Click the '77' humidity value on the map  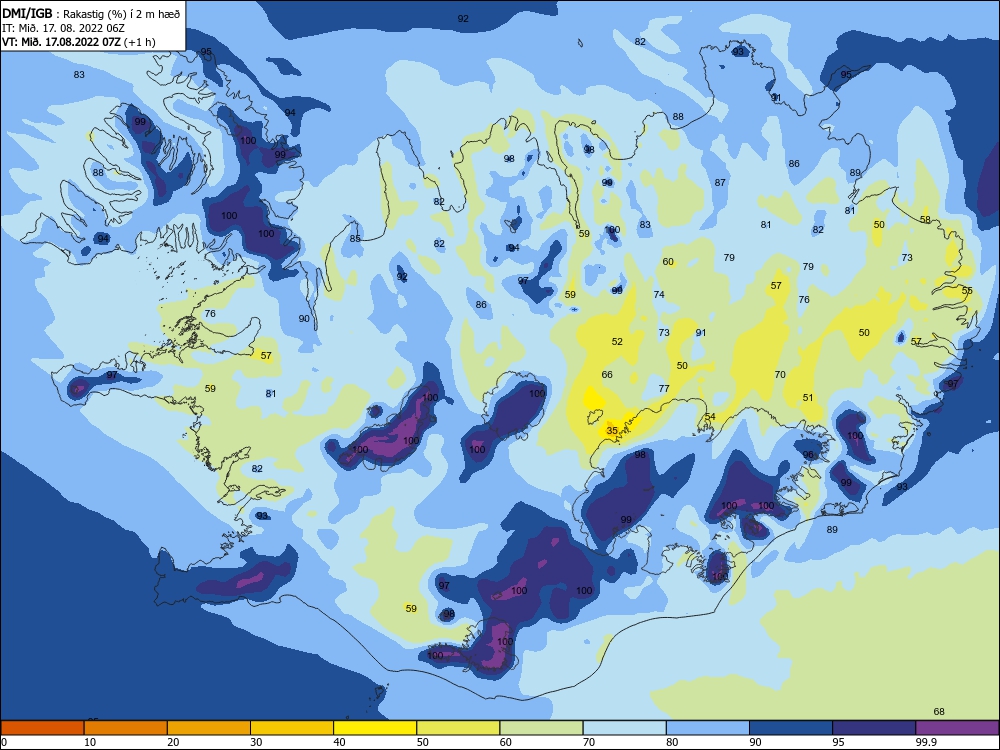[x=664, y=388]
